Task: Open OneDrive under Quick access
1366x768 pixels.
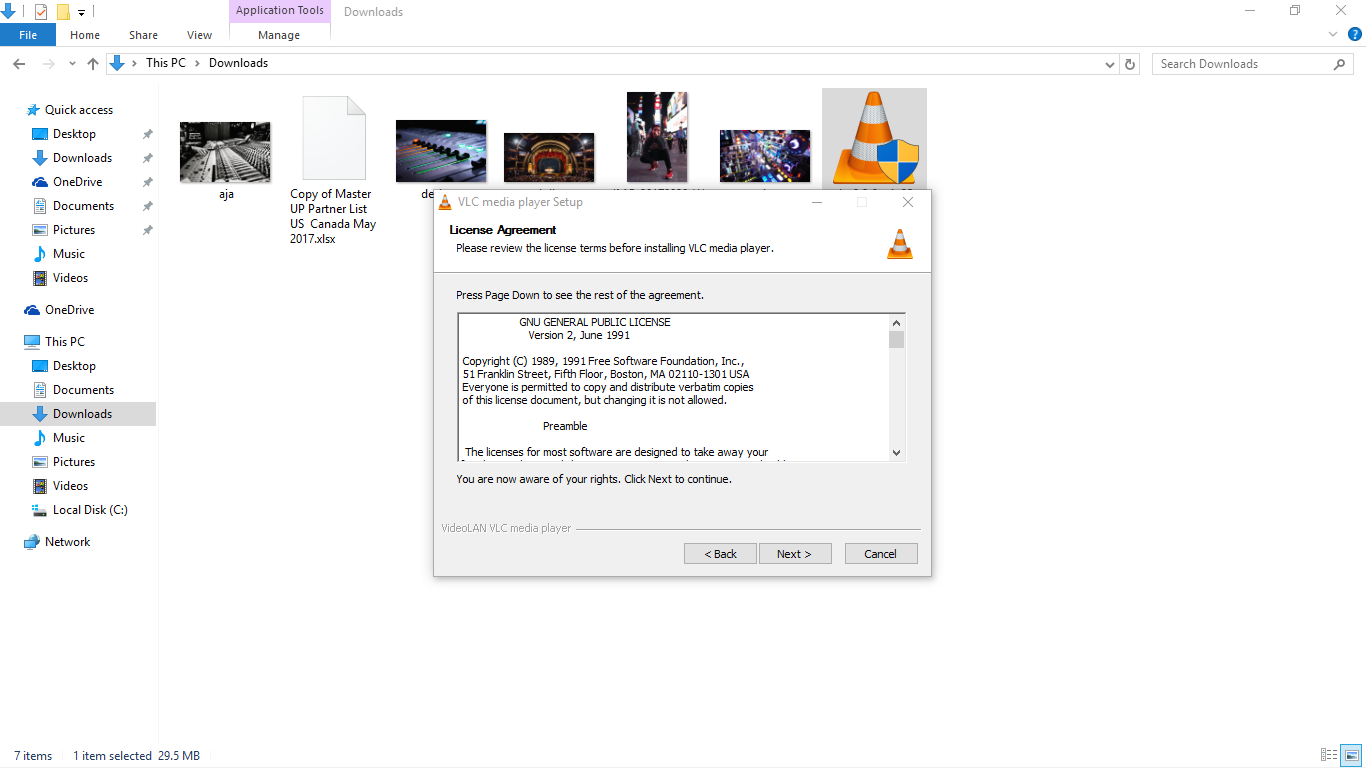Action: [x=77, y=182]
